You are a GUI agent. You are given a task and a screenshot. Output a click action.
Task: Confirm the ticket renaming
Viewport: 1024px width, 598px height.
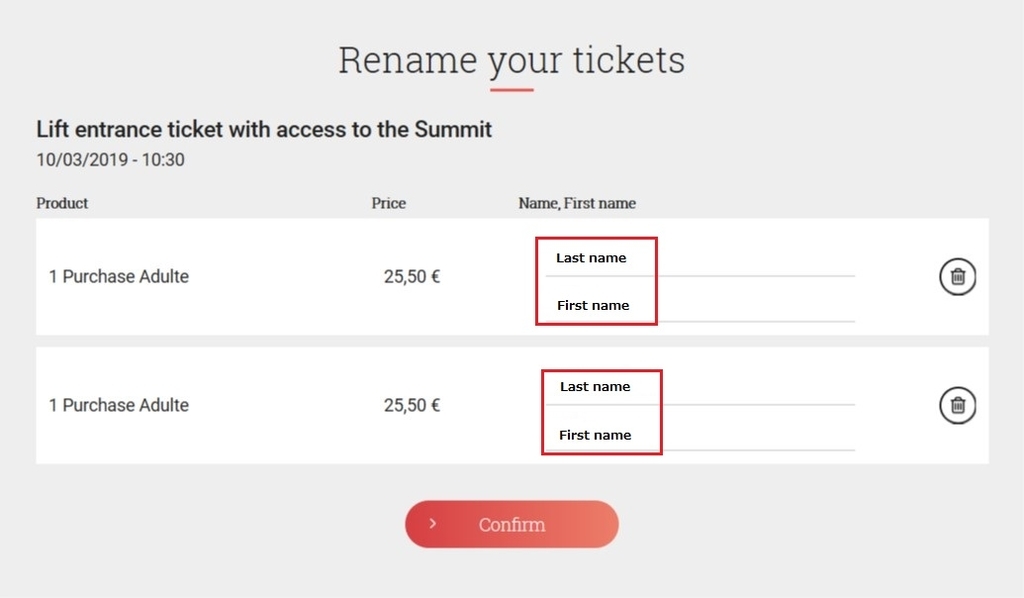click(511, 524)
